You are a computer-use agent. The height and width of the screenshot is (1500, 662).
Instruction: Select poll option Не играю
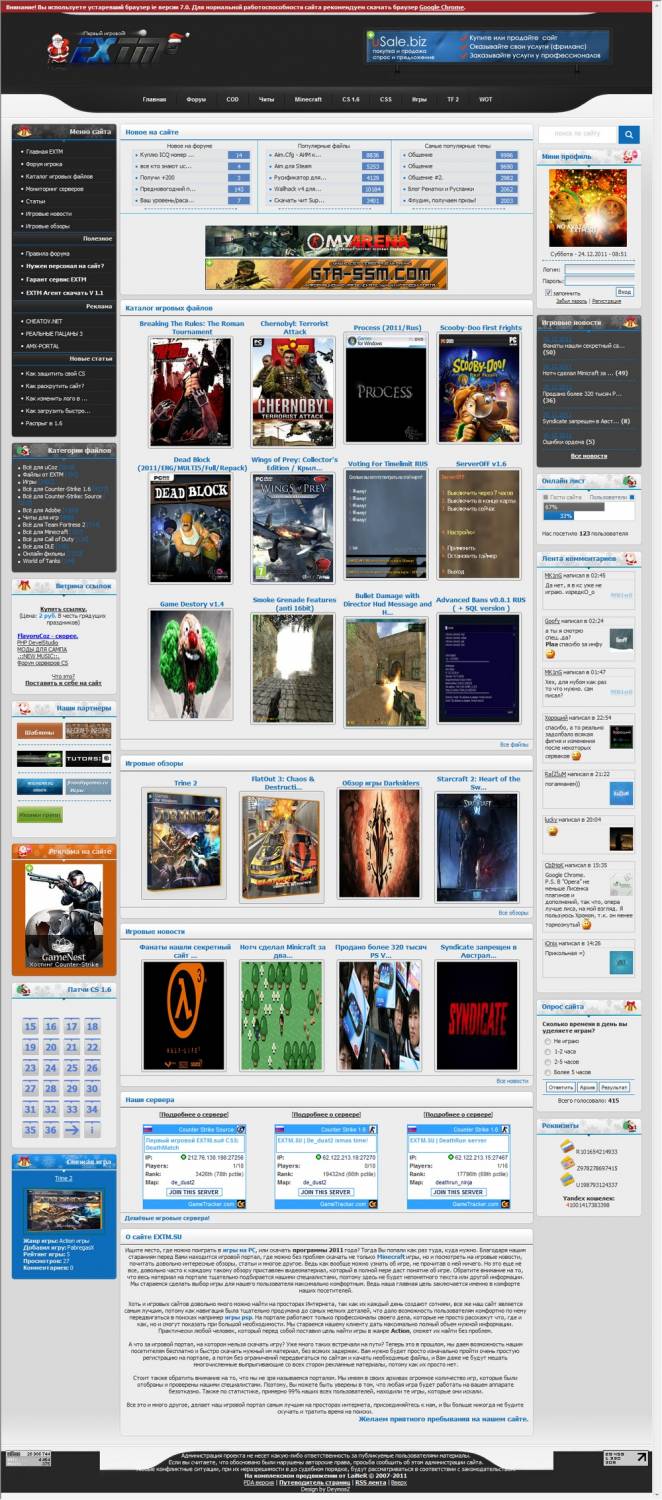click(547, 1041)
